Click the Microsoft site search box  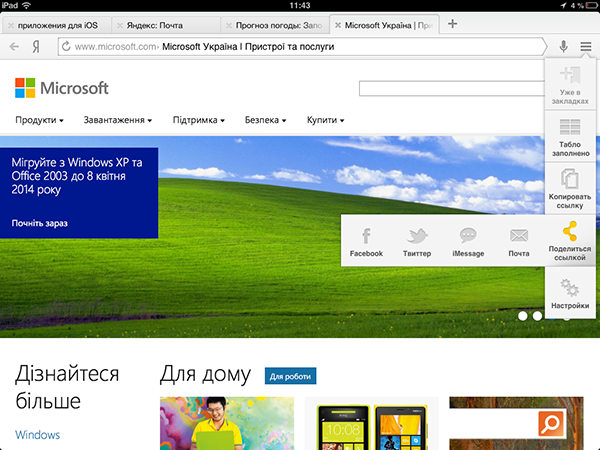452,88
